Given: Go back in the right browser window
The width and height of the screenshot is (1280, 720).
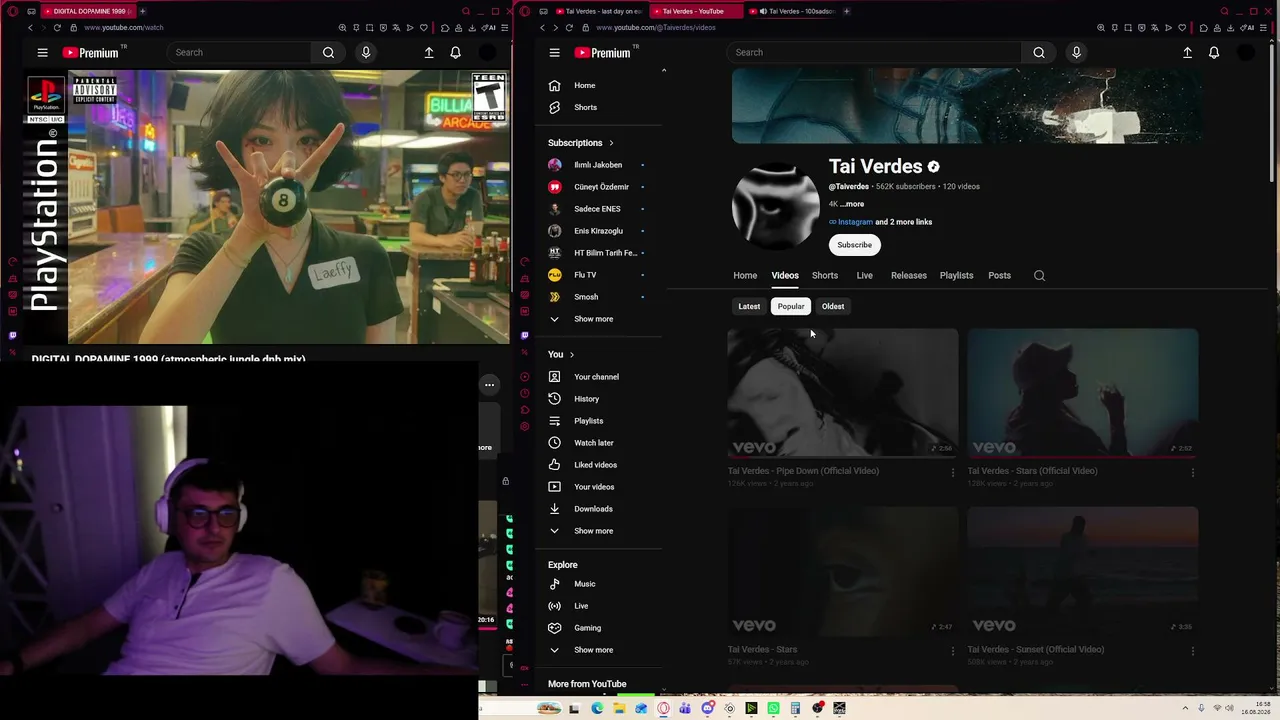Looking at the screenshot, I should tap(545, 28).
